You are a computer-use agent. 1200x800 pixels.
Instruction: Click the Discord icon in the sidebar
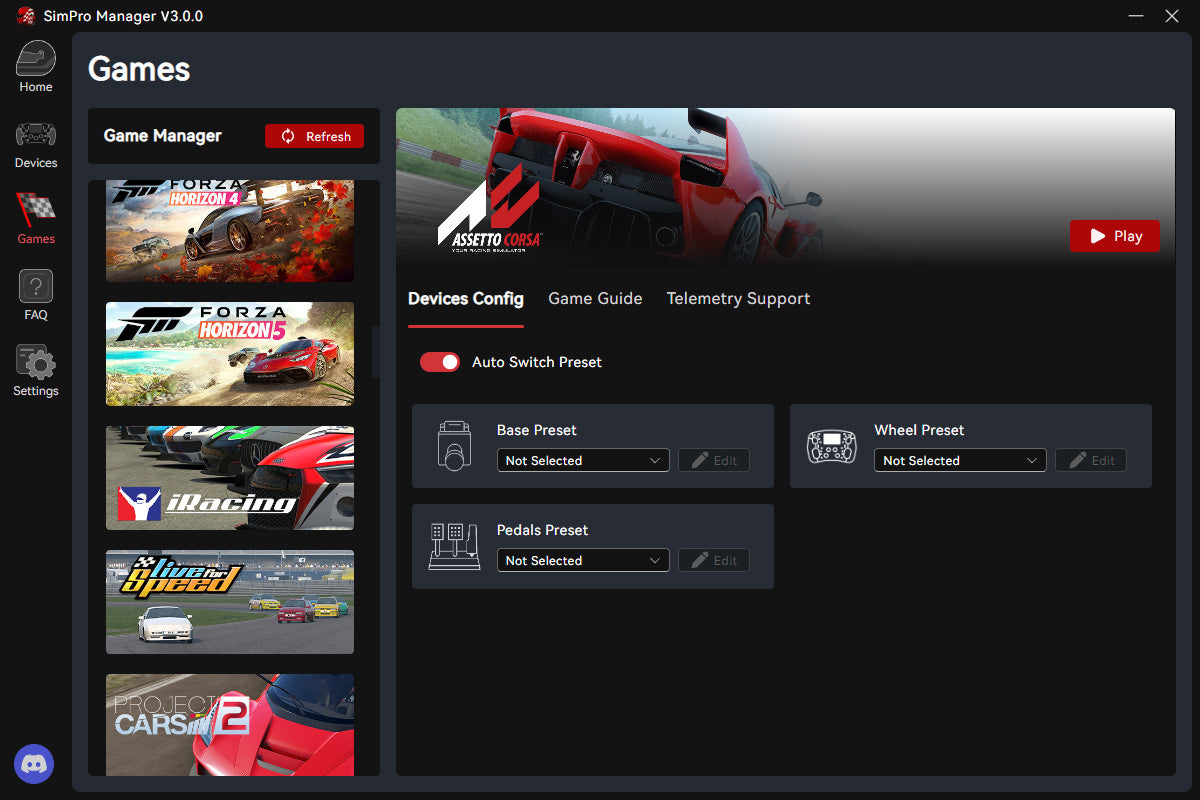[x=34, y=764]
